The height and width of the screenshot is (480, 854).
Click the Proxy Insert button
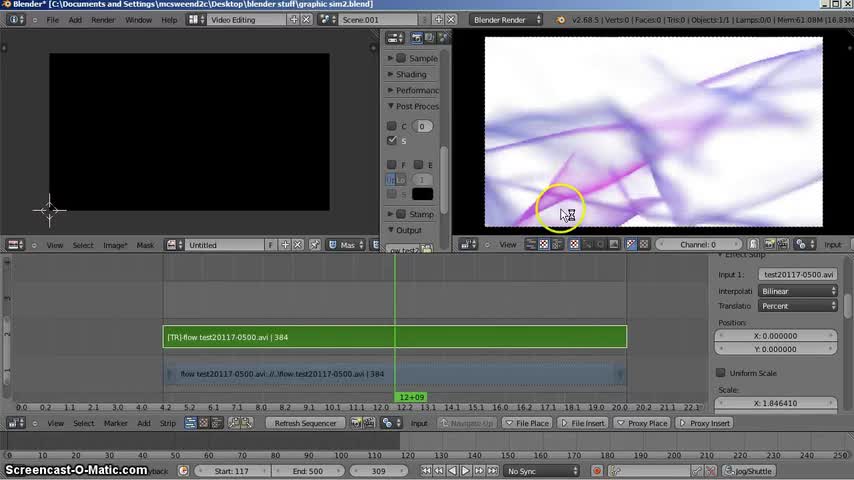coord(705,423)
